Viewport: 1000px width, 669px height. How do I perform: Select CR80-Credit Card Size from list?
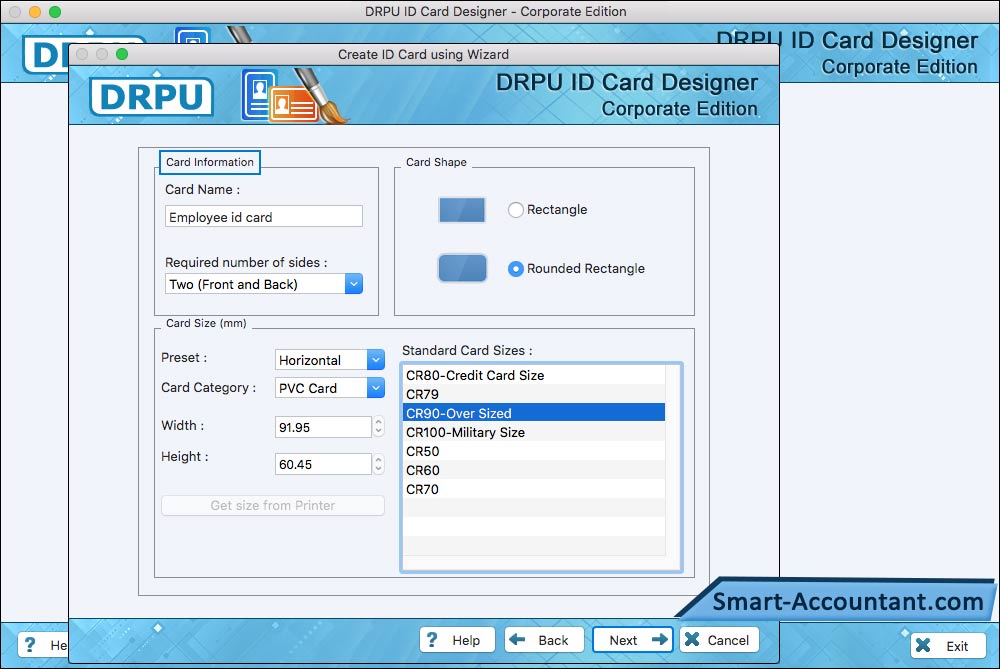(534, 375)
